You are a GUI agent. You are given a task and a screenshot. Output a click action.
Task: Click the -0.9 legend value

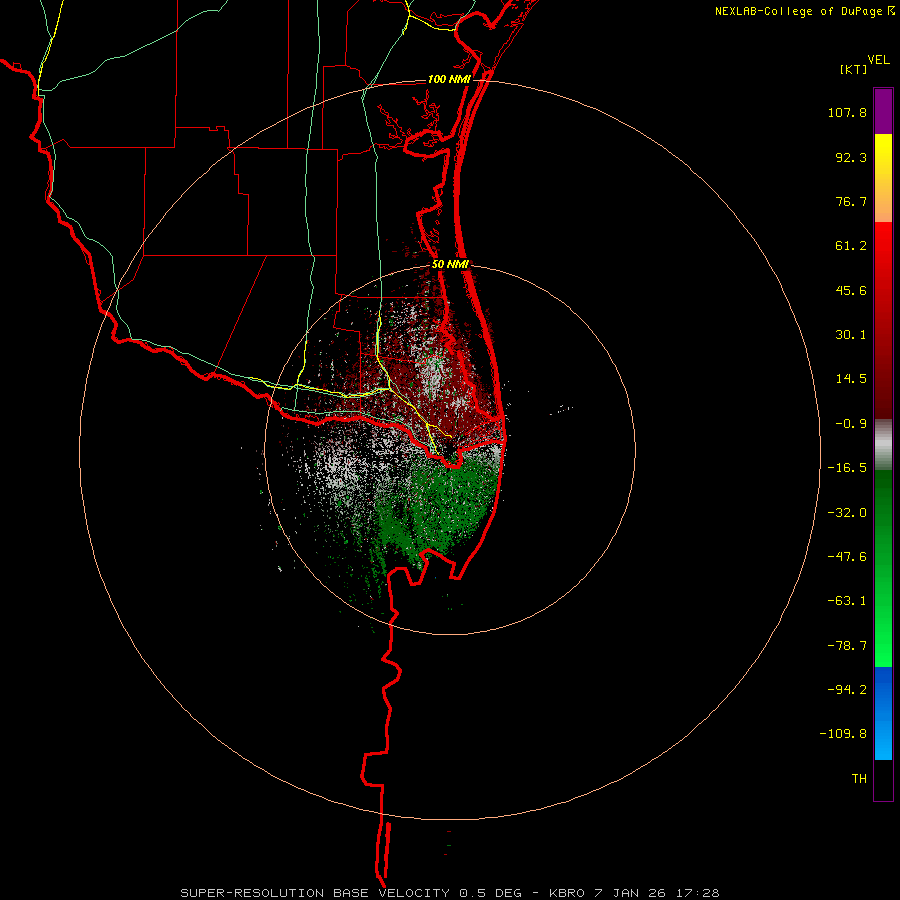pos(851,424)
